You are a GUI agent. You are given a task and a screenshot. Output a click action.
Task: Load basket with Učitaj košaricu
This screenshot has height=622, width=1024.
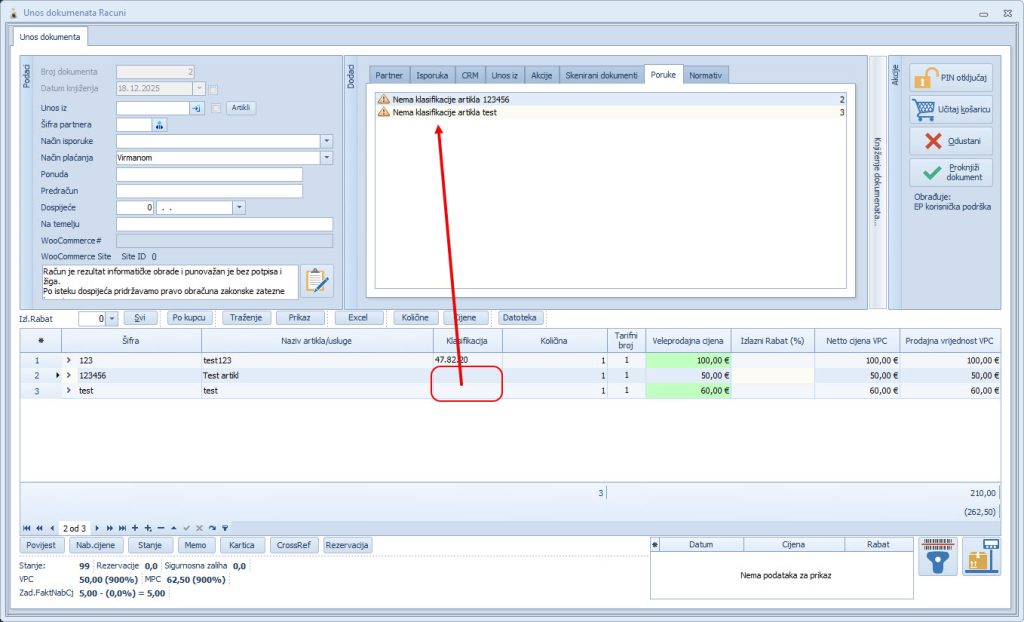[x=951, y=109]
